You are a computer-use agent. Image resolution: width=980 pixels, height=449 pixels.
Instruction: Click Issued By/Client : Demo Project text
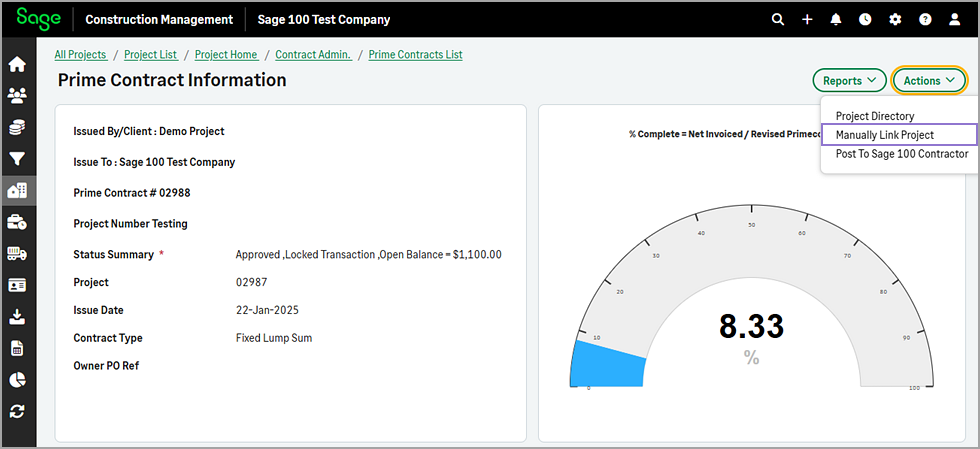pos(149,131)
